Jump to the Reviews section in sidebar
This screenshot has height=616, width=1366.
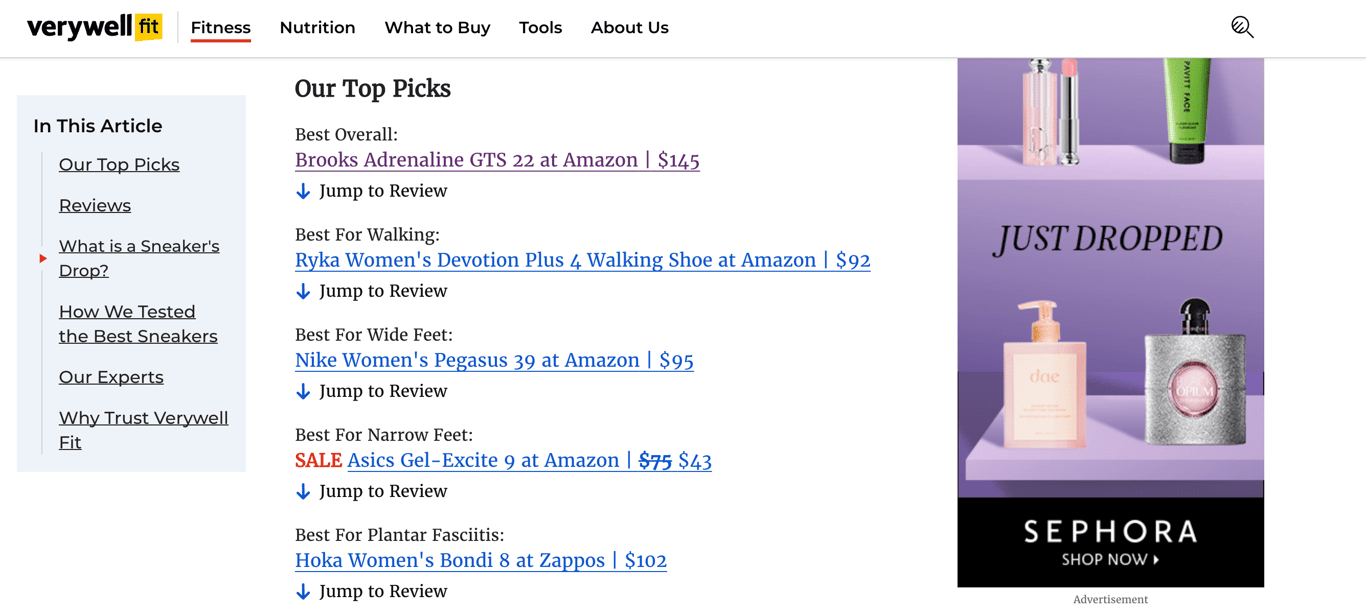(x=94, y=205)
